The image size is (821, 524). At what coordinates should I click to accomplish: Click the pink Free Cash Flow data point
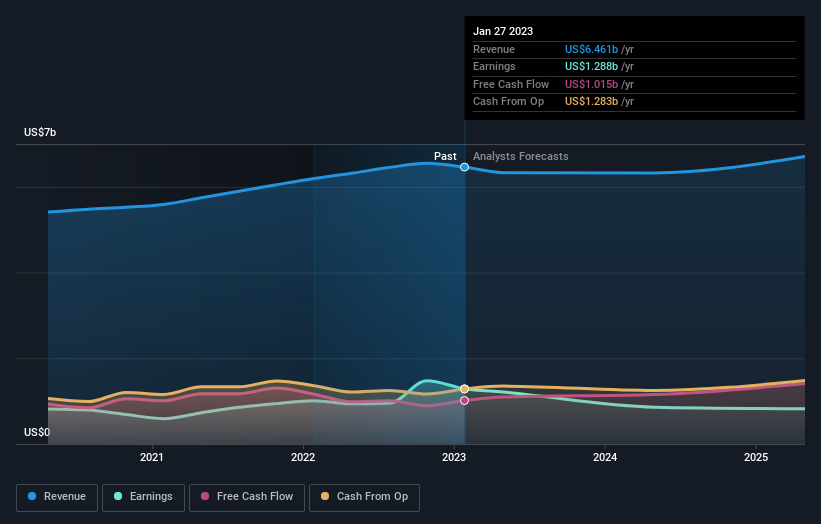pyautogui.click(x=464, y=400)
